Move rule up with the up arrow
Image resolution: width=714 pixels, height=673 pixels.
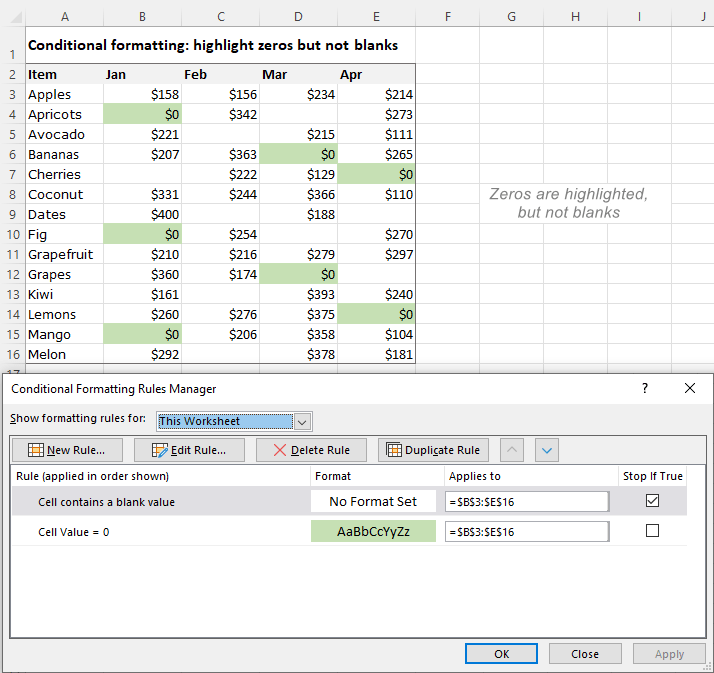(x=512, y=450)
